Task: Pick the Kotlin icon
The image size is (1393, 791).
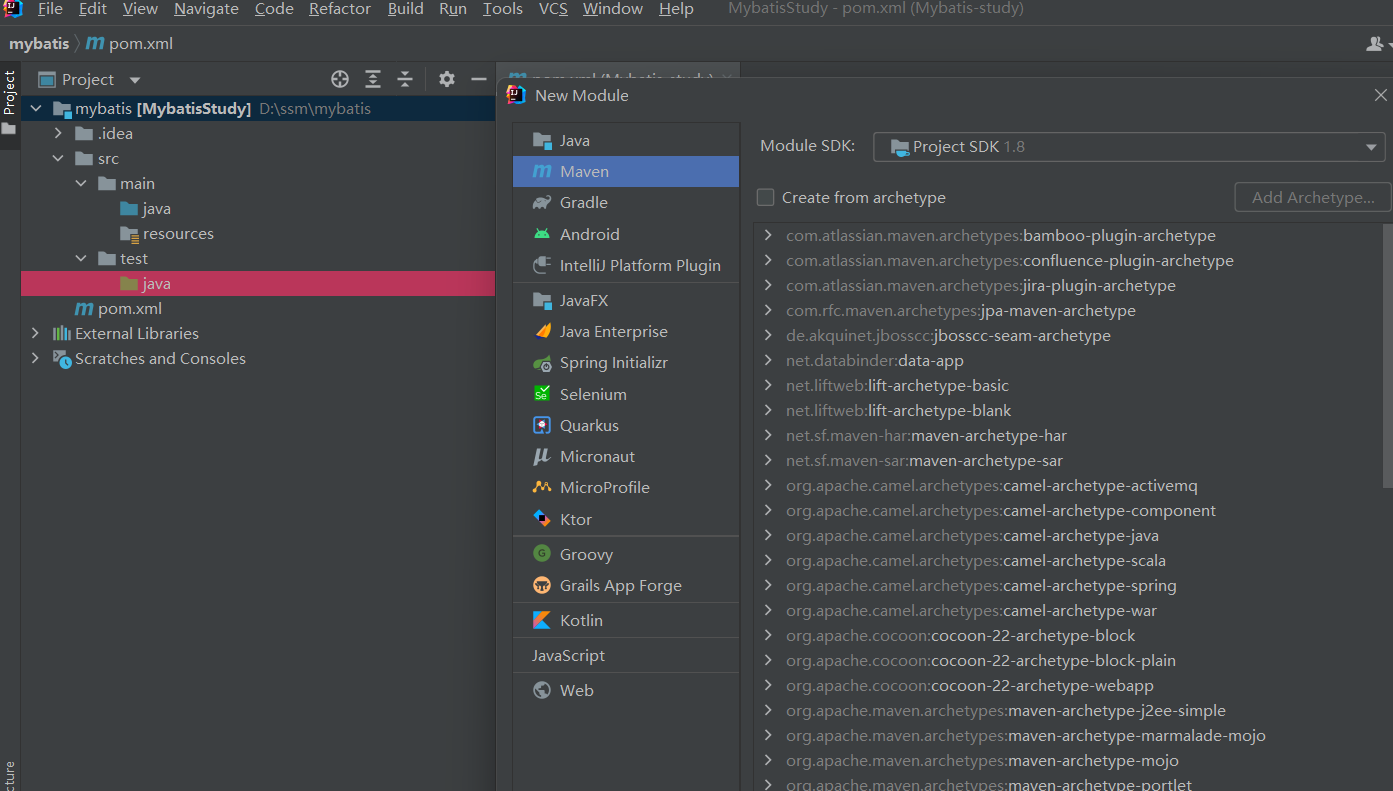Action: point(542,621)
